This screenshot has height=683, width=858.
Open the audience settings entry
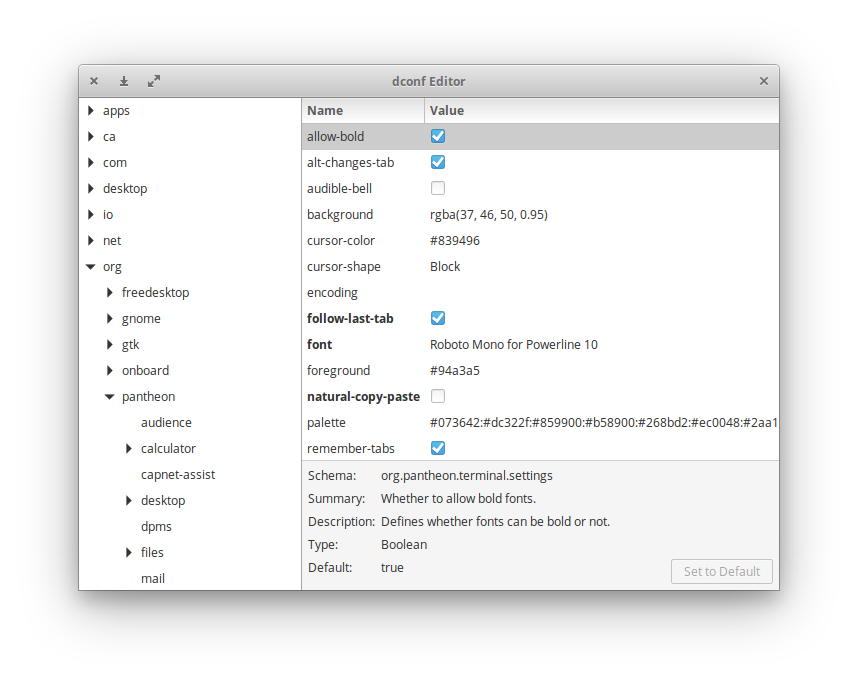(166, 422)
